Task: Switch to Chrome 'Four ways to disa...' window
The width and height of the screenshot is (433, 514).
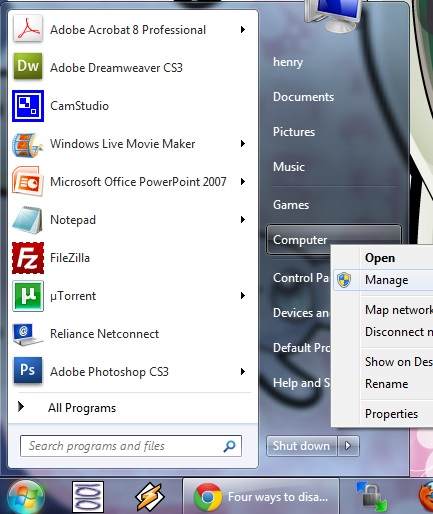Action: point(261,497)
